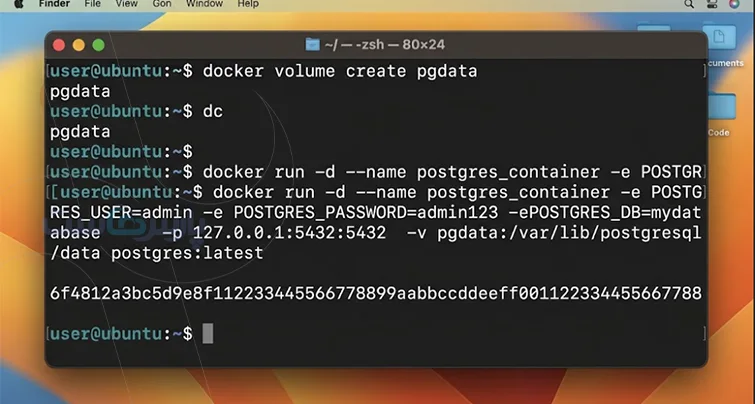
Task: Click the '127.0.0.1:5432:5432' port mapping text
Action: point(289,233)
